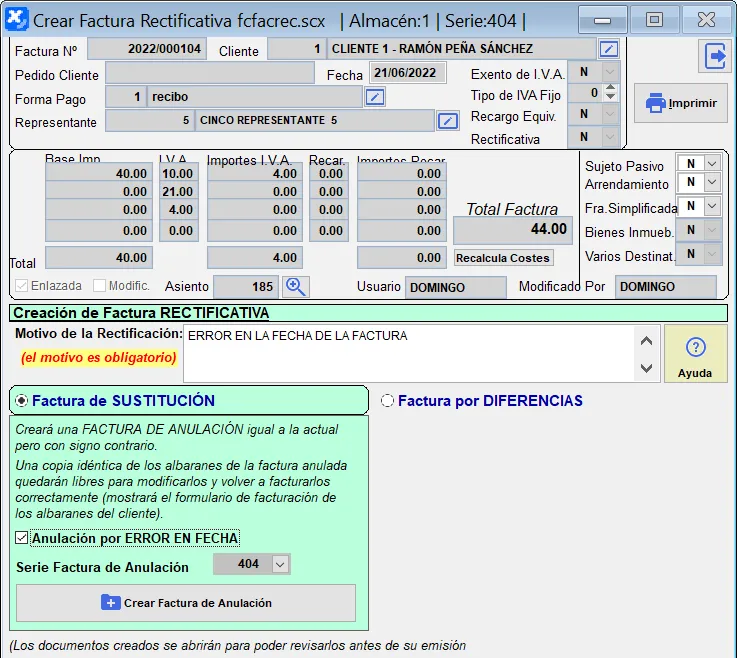This screenshot has height=658, width=737.
Task: Open the Sujeto Pasivo dropdown
Action: click(x=712, y=164)
